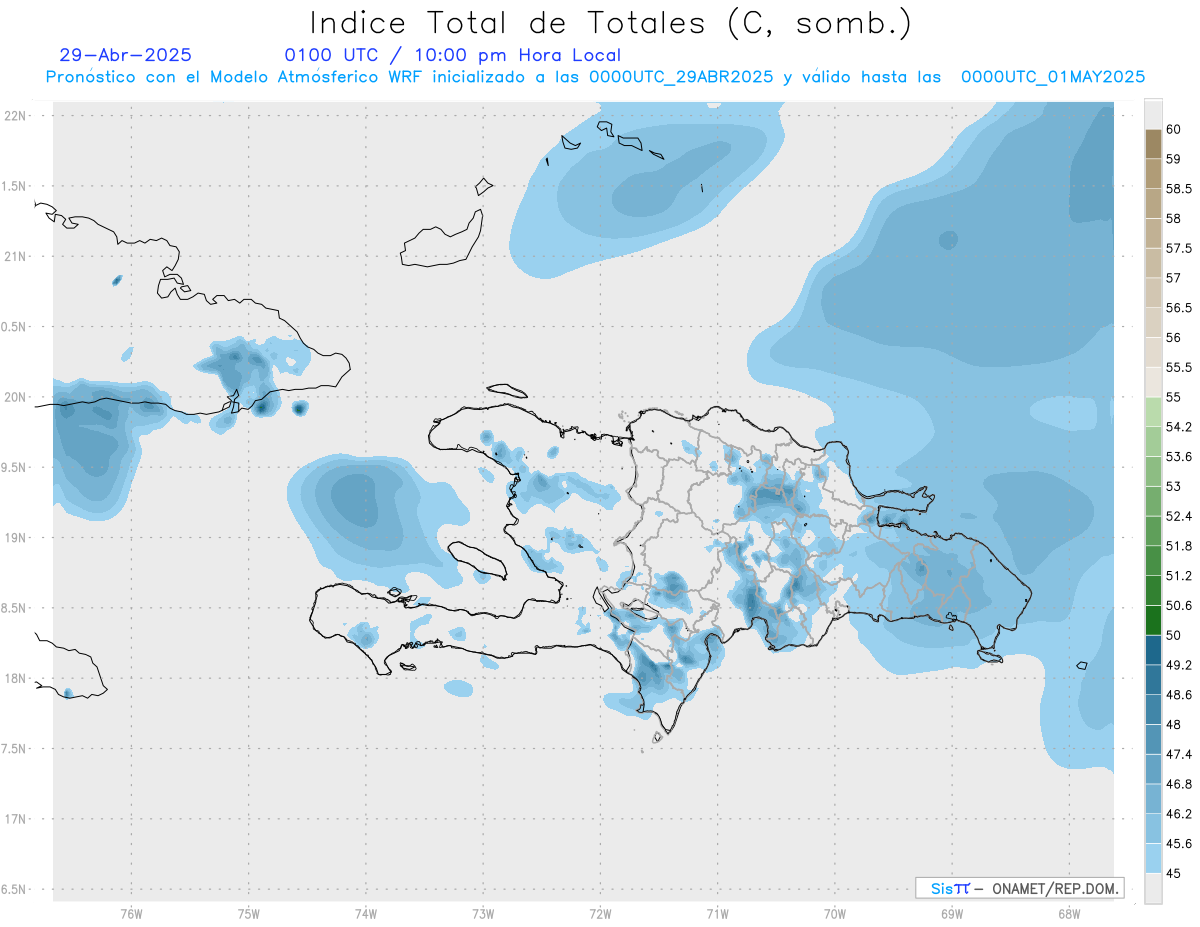Viewport: 1200px width, 927px height.
Task: Select the tan swatch between 57.5 and 58
Action: click(1153, 233)
